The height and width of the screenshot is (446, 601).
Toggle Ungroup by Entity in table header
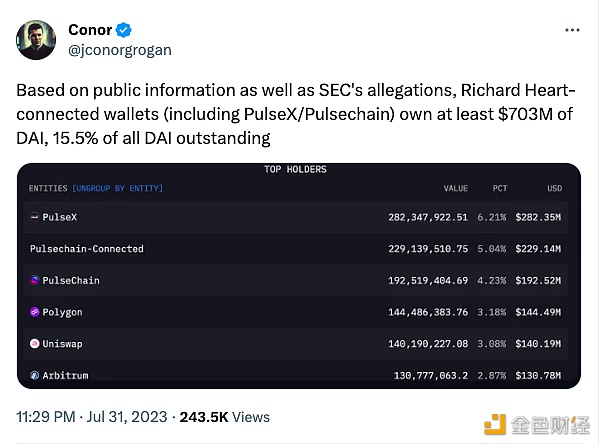[x=118, y=188]
